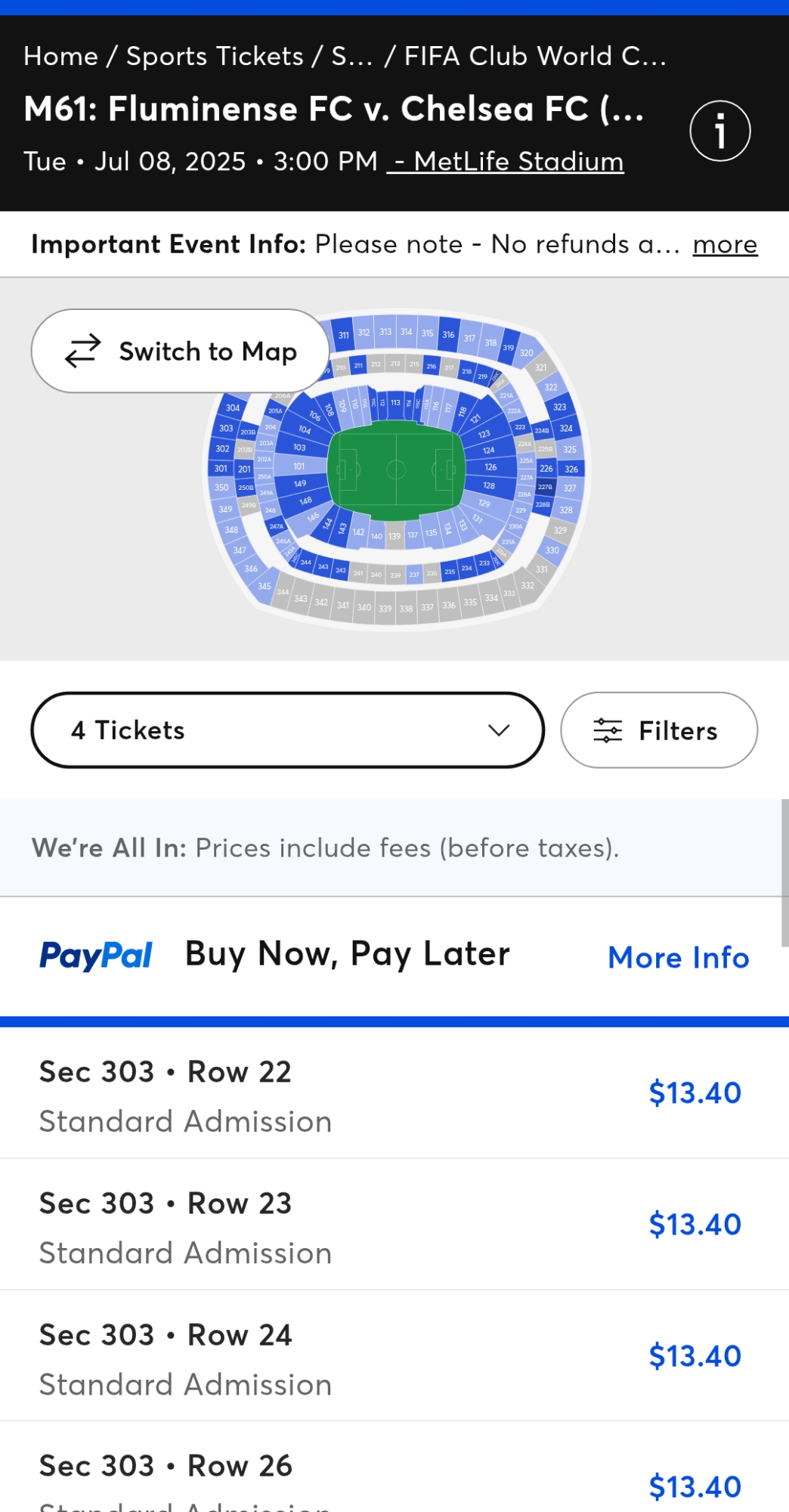Click the swap arrows icon on Switch to Map
Viewport: 789px width, 1512px height.
pos(82,351)
